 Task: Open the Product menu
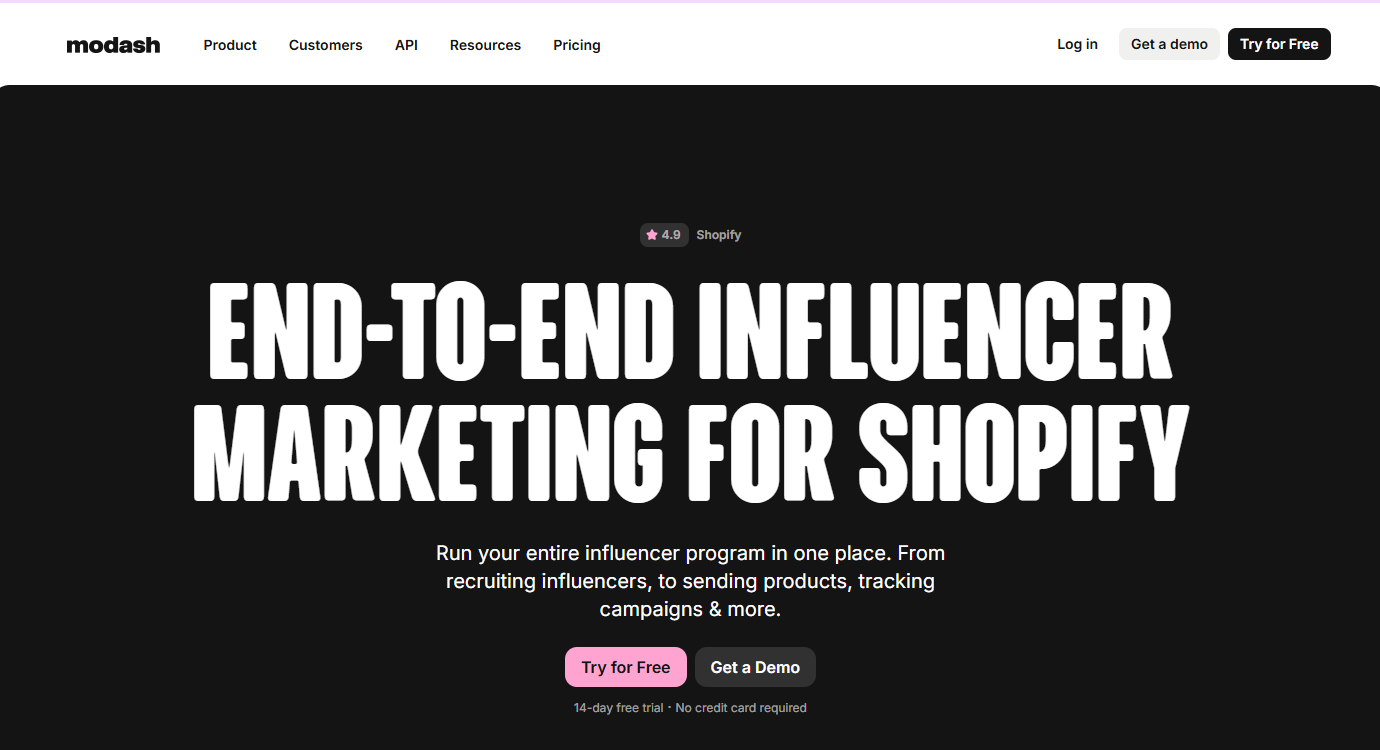pos(230,45)
